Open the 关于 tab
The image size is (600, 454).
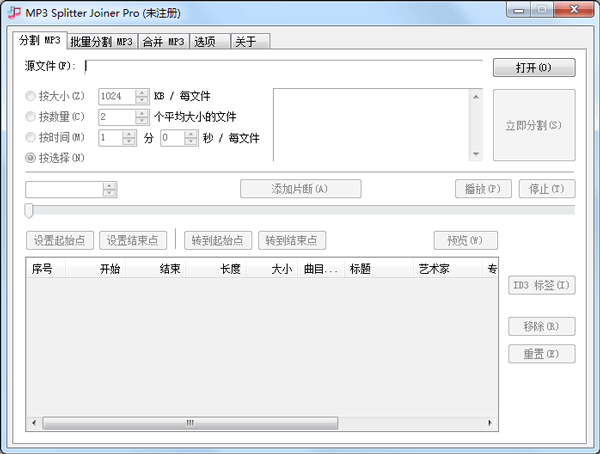point(245,42)
